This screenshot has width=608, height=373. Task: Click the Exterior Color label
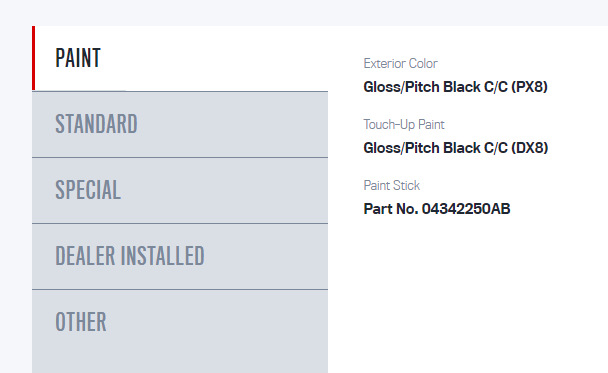coord(400,64)
